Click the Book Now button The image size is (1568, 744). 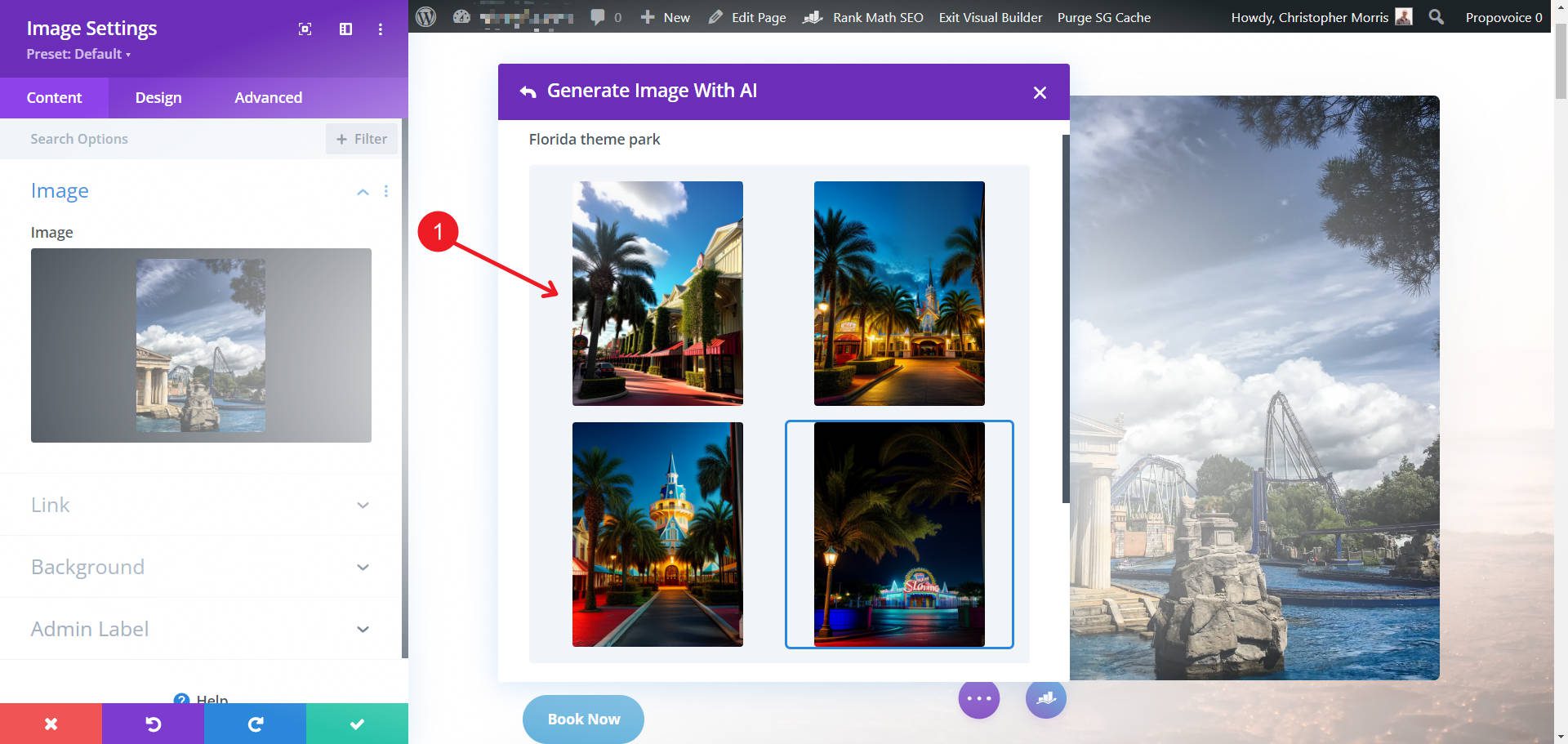[582, 719]
